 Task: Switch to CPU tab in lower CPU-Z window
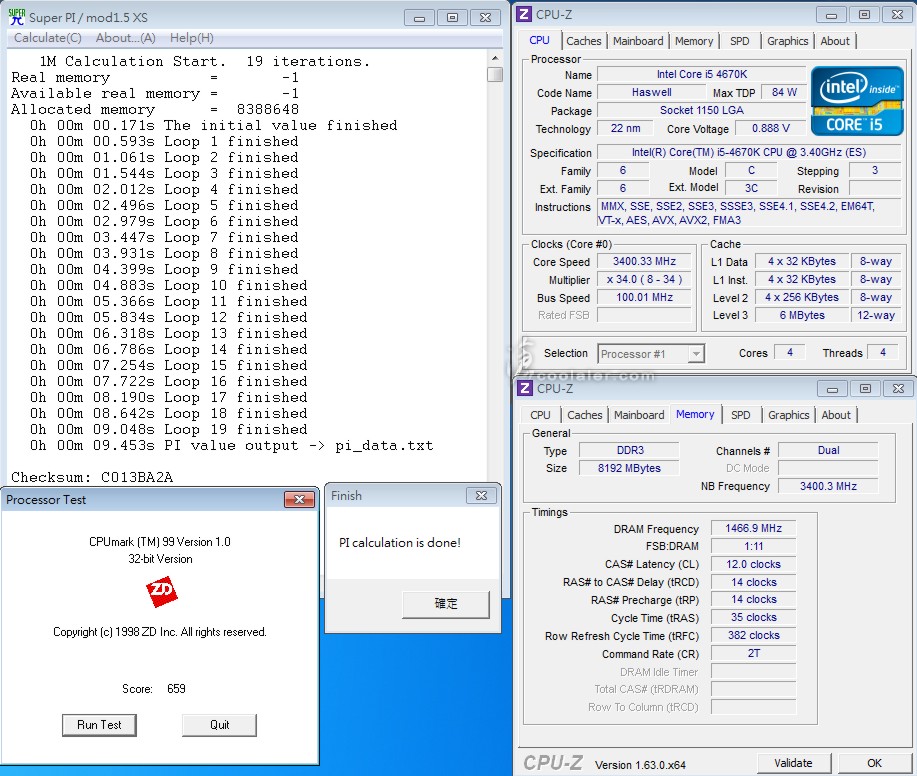point(540,415)
